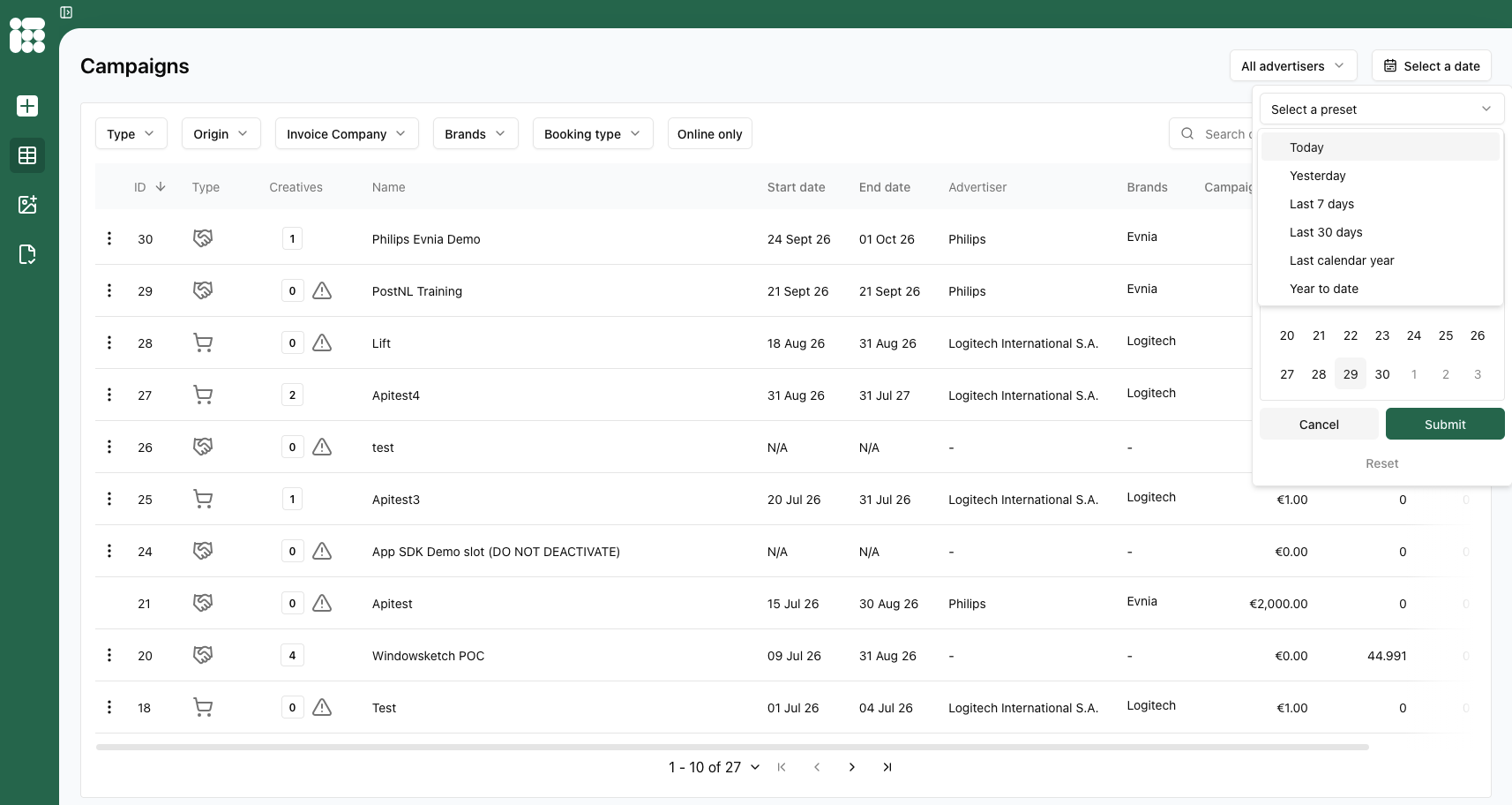The image size is (1512, 805).
Task: Toggle the Online only filter
Action: click(x=710, y=133)
